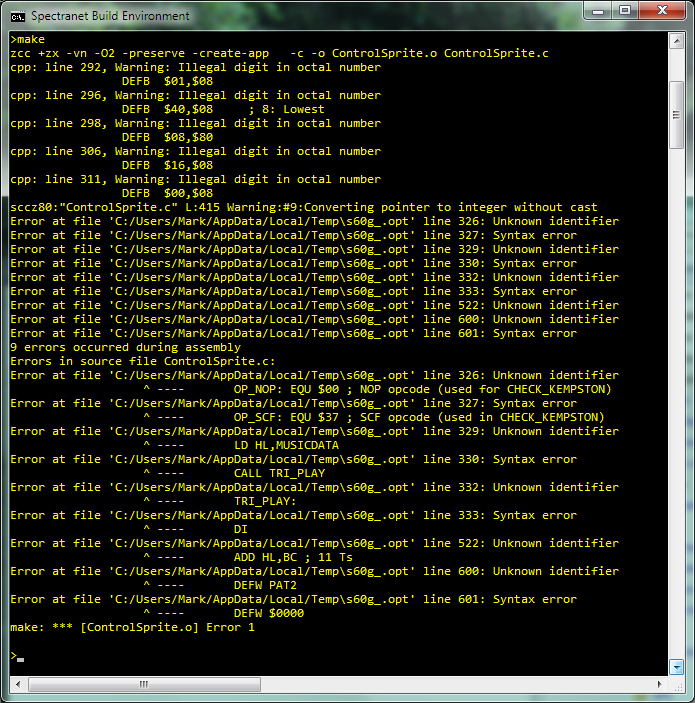Viewport: 695px width, 703px height.
Task: Click the resize grip in bottom-right corner
Action: pyautogui.click(x=678, y=686)
